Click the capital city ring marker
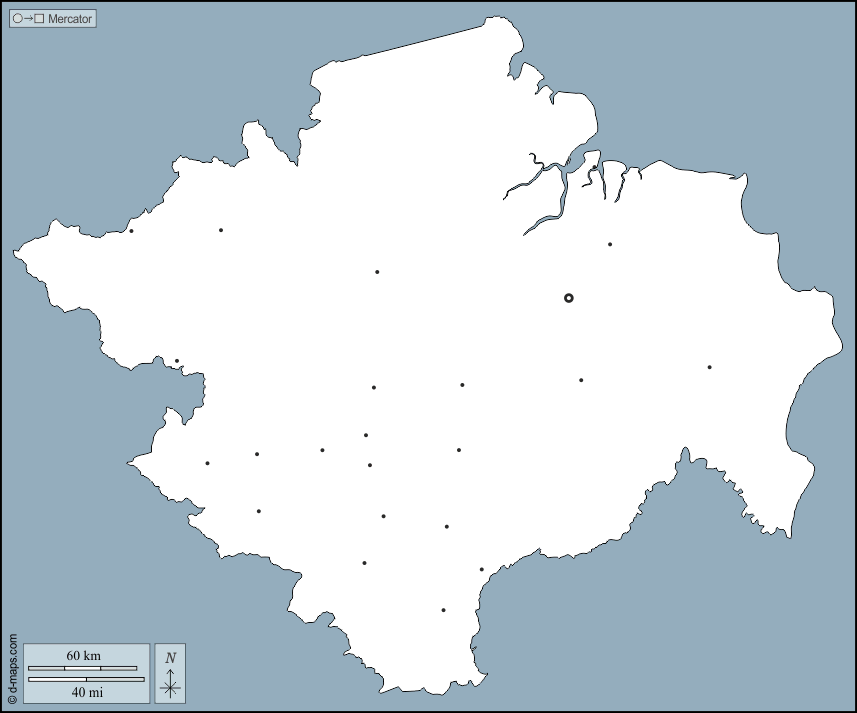This screenshot has width=857, height=713. click(569, 298)
